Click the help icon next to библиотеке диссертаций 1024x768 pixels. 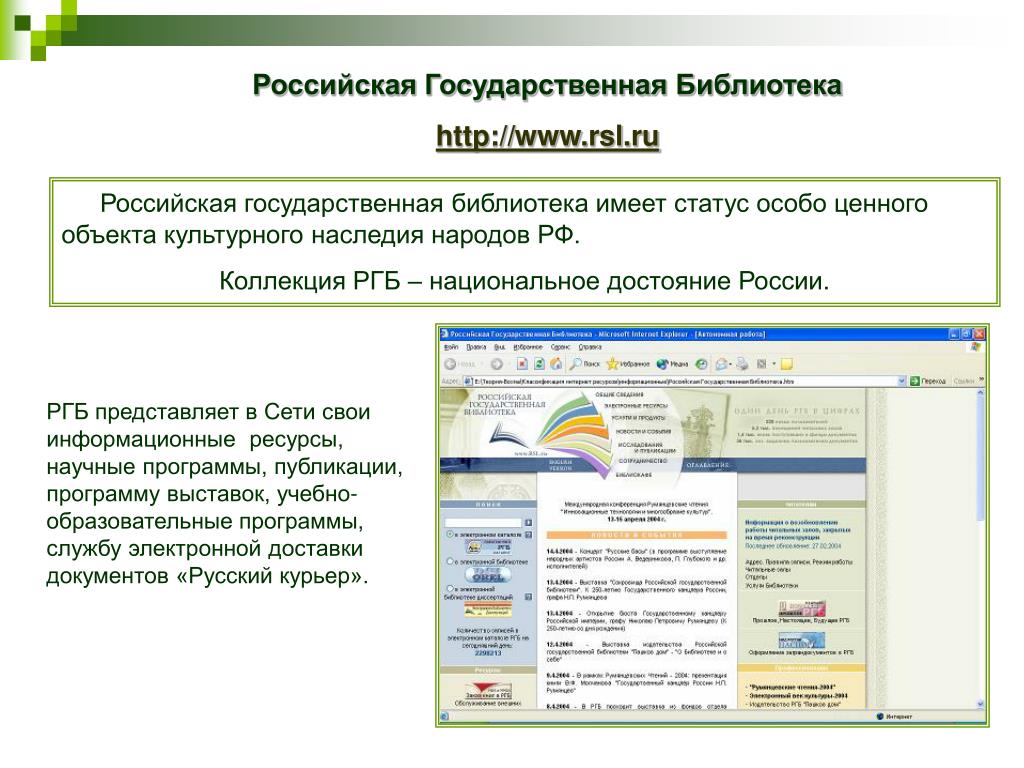coord(528,597)
